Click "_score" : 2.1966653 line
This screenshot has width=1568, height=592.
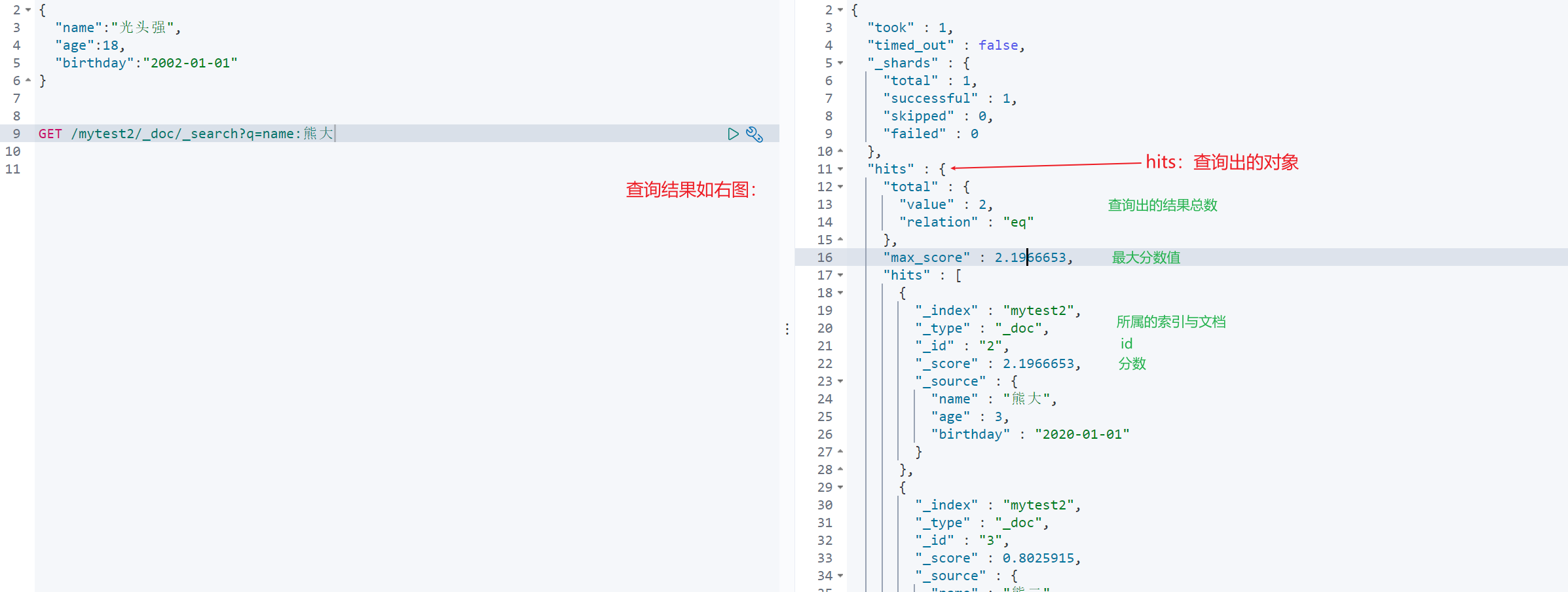[x=998, y=363]
